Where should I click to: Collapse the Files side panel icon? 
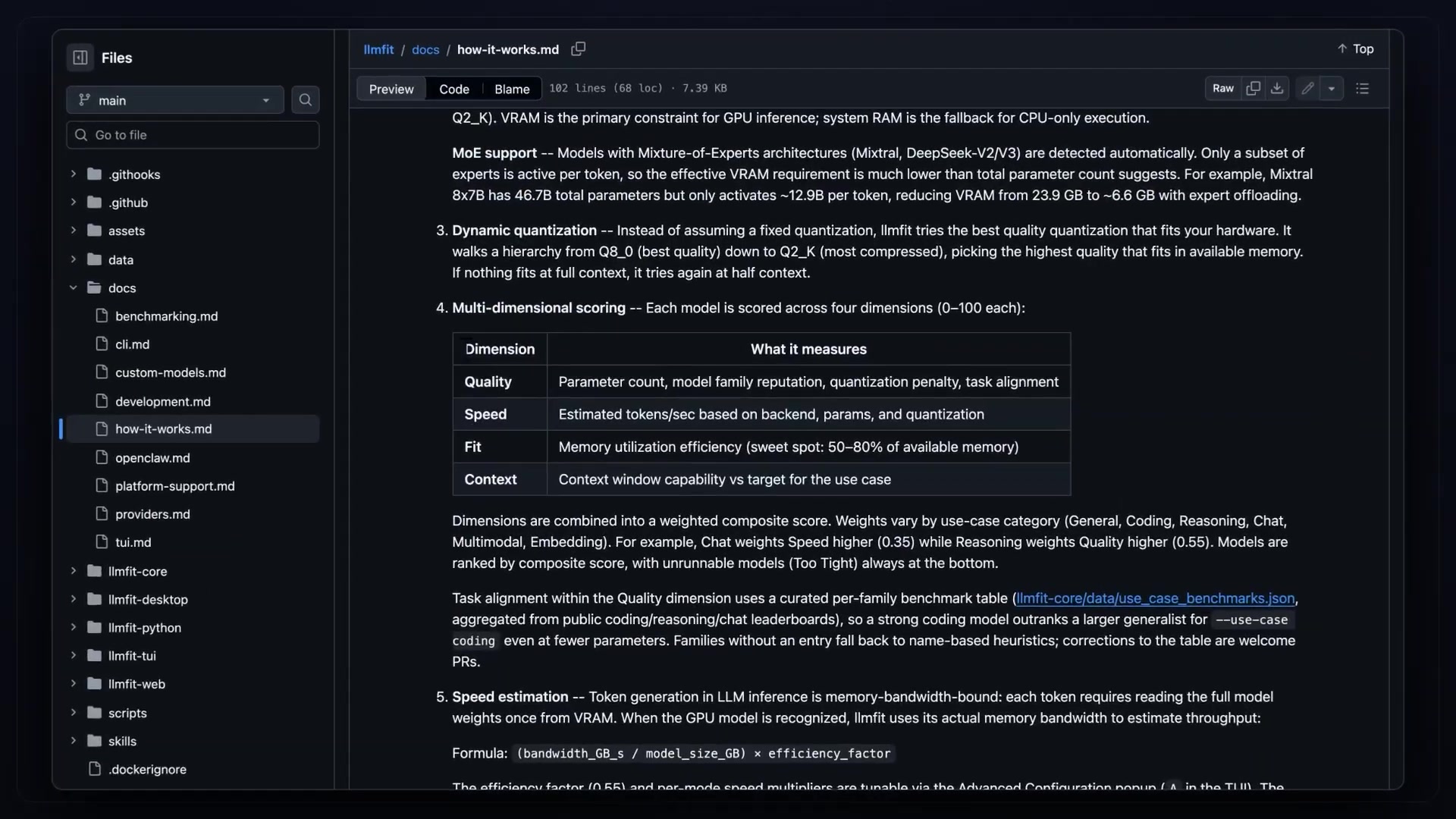80,58
